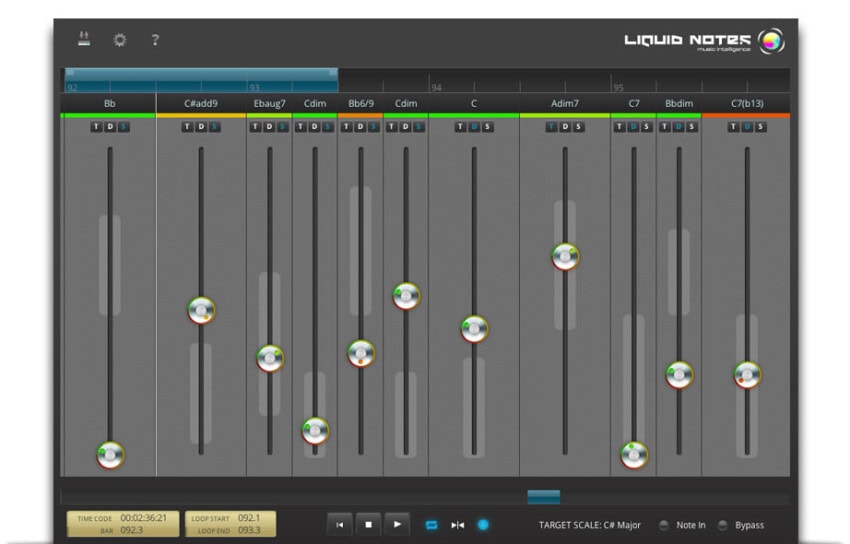The image size is (850, 544).
Task: Toggle the blue loop icon
Action: [432, 525]
